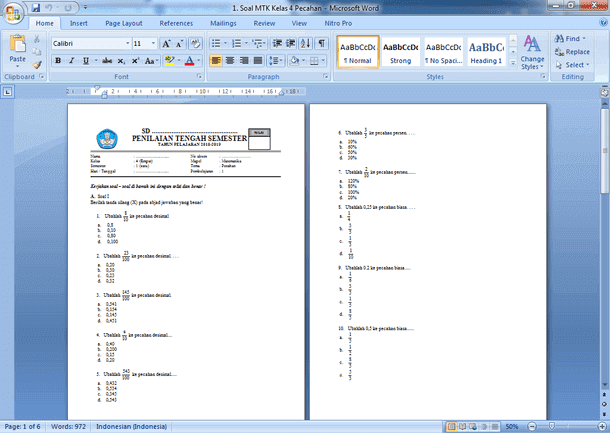Image resolution: width=610 pixels, height=433 pixels.
Task: Open the References tab
Action: coord(176,23)
